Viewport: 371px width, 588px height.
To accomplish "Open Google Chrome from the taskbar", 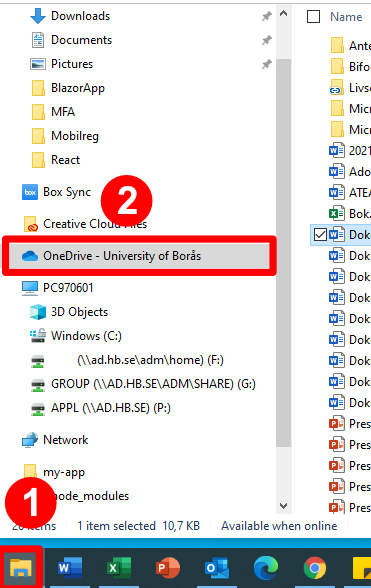I will click(315, 568).
